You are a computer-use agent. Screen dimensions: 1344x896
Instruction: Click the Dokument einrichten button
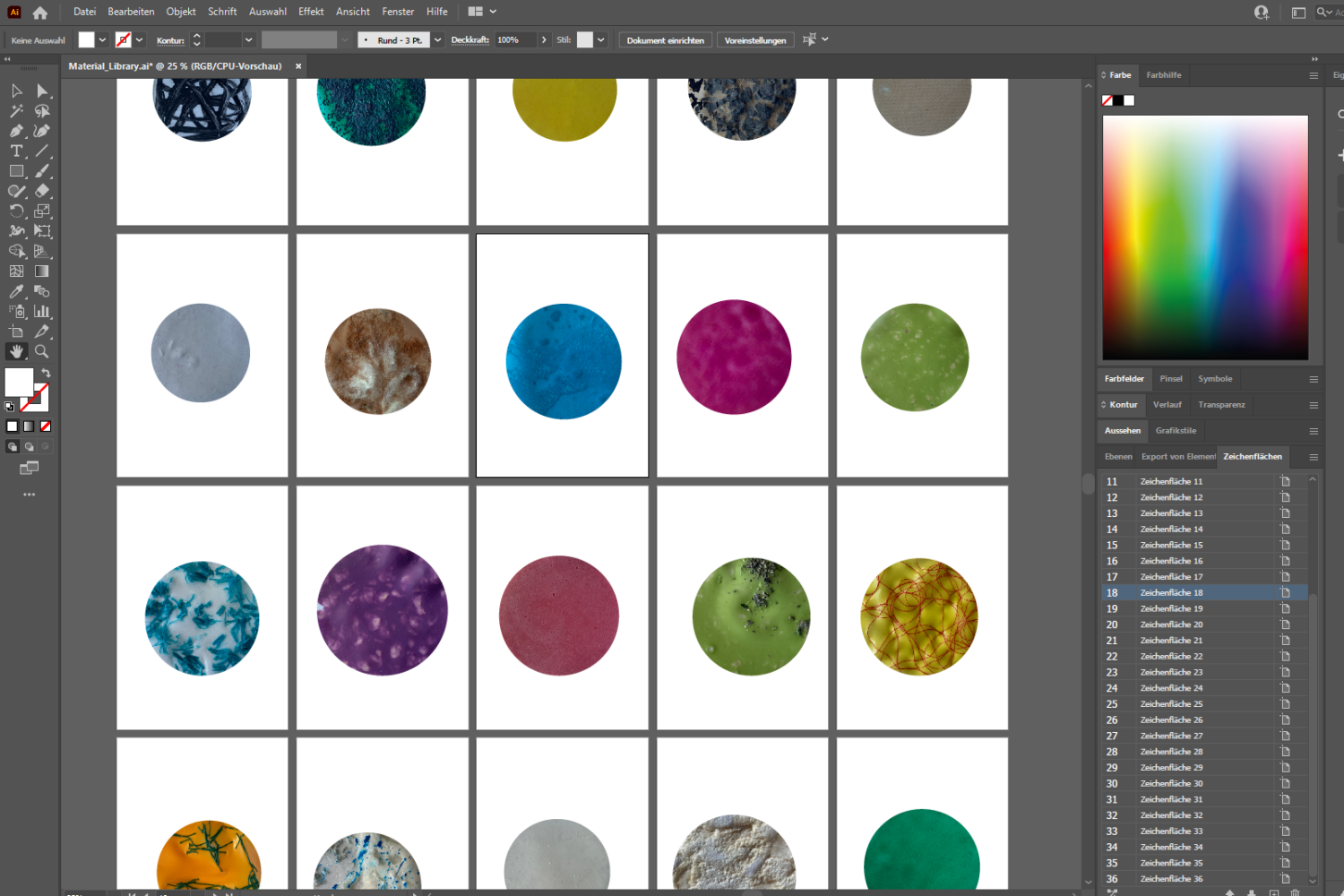click(x=666, y=40)
